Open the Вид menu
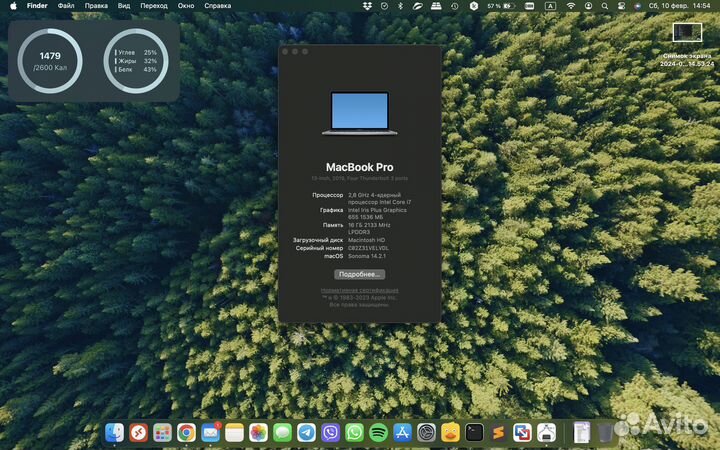The height and width of the screenshot is (450, 720). point(124,6)
